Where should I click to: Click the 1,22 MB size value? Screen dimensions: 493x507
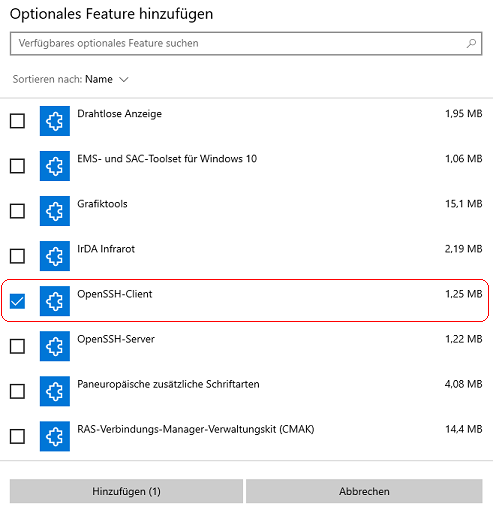tap(464, 339)
